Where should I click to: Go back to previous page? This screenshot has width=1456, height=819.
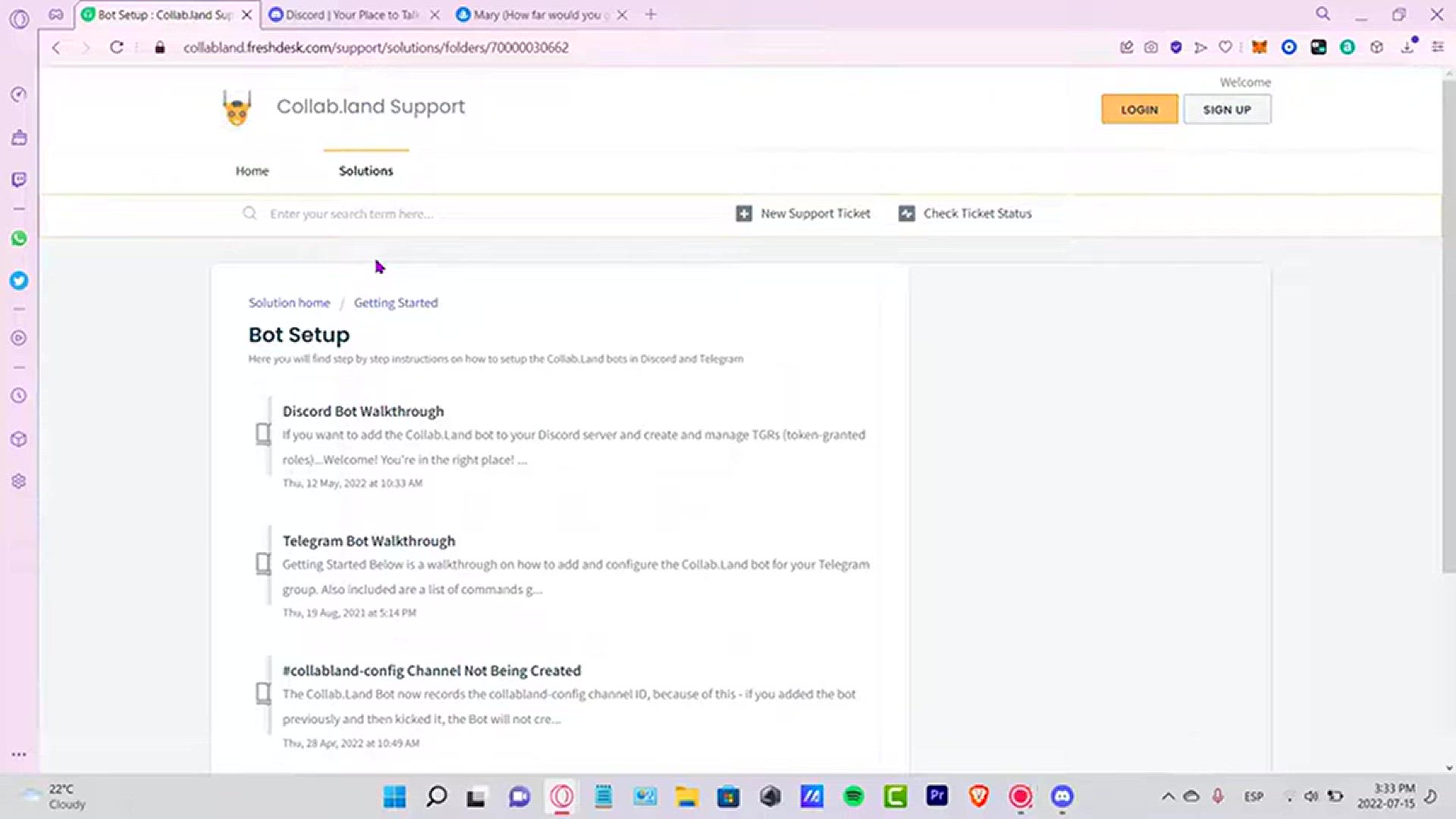[x=56, y=47]
